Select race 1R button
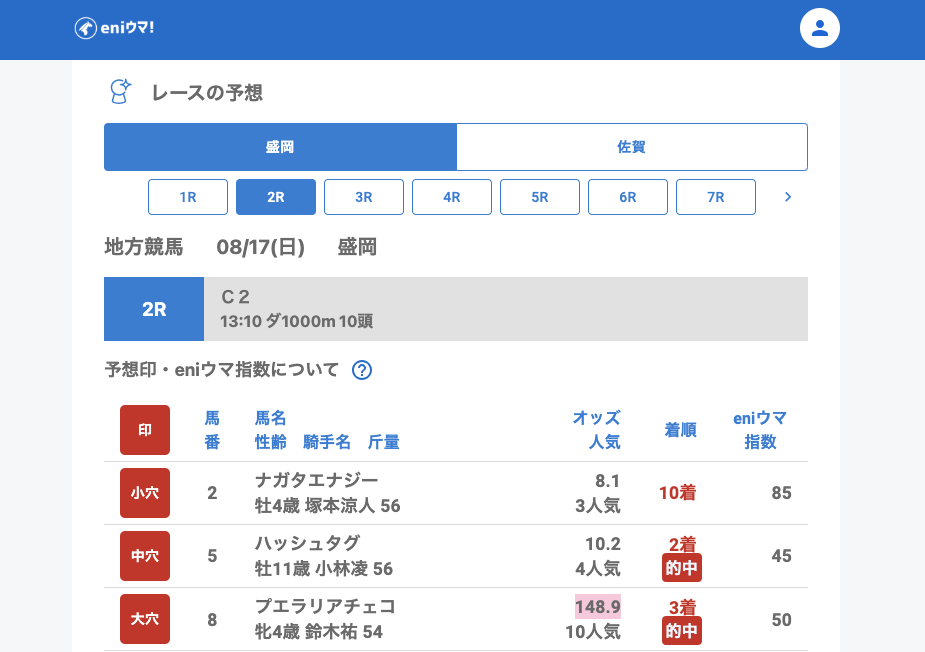The width and height of the screenshot is (925, 652). (188, 197)
